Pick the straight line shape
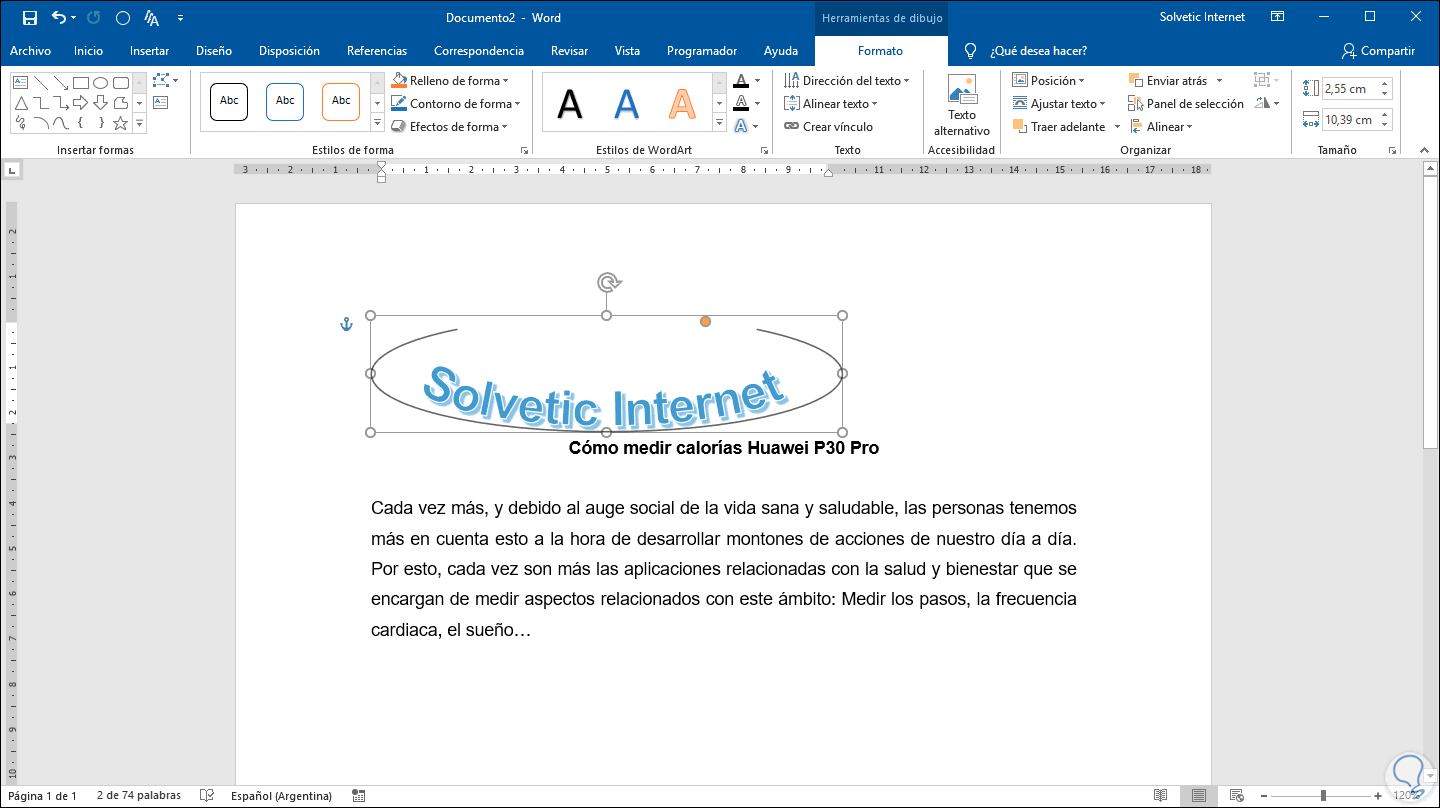 [x=41, y=83]
